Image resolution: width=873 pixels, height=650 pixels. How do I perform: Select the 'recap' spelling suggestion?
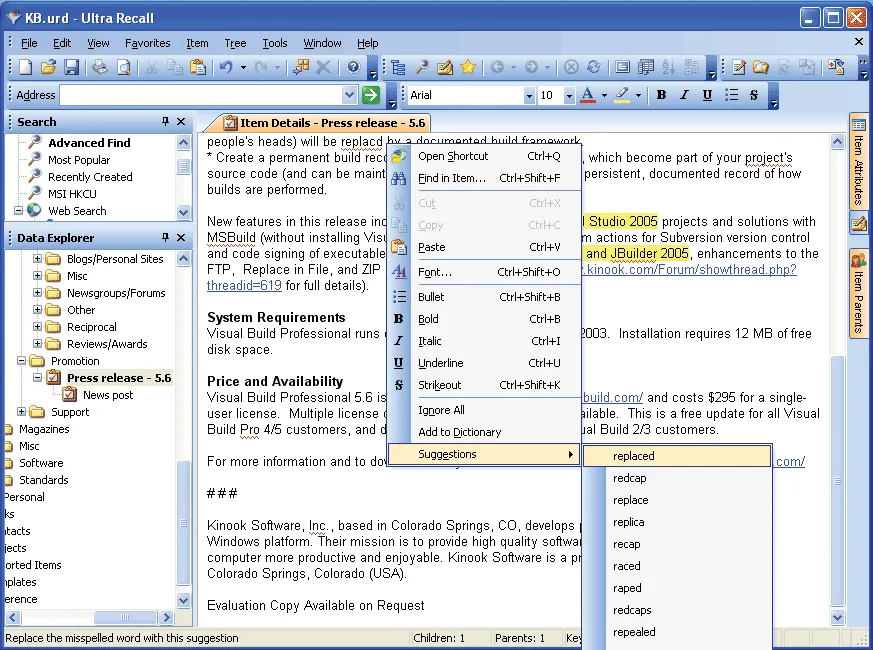[x=677, y=544]
